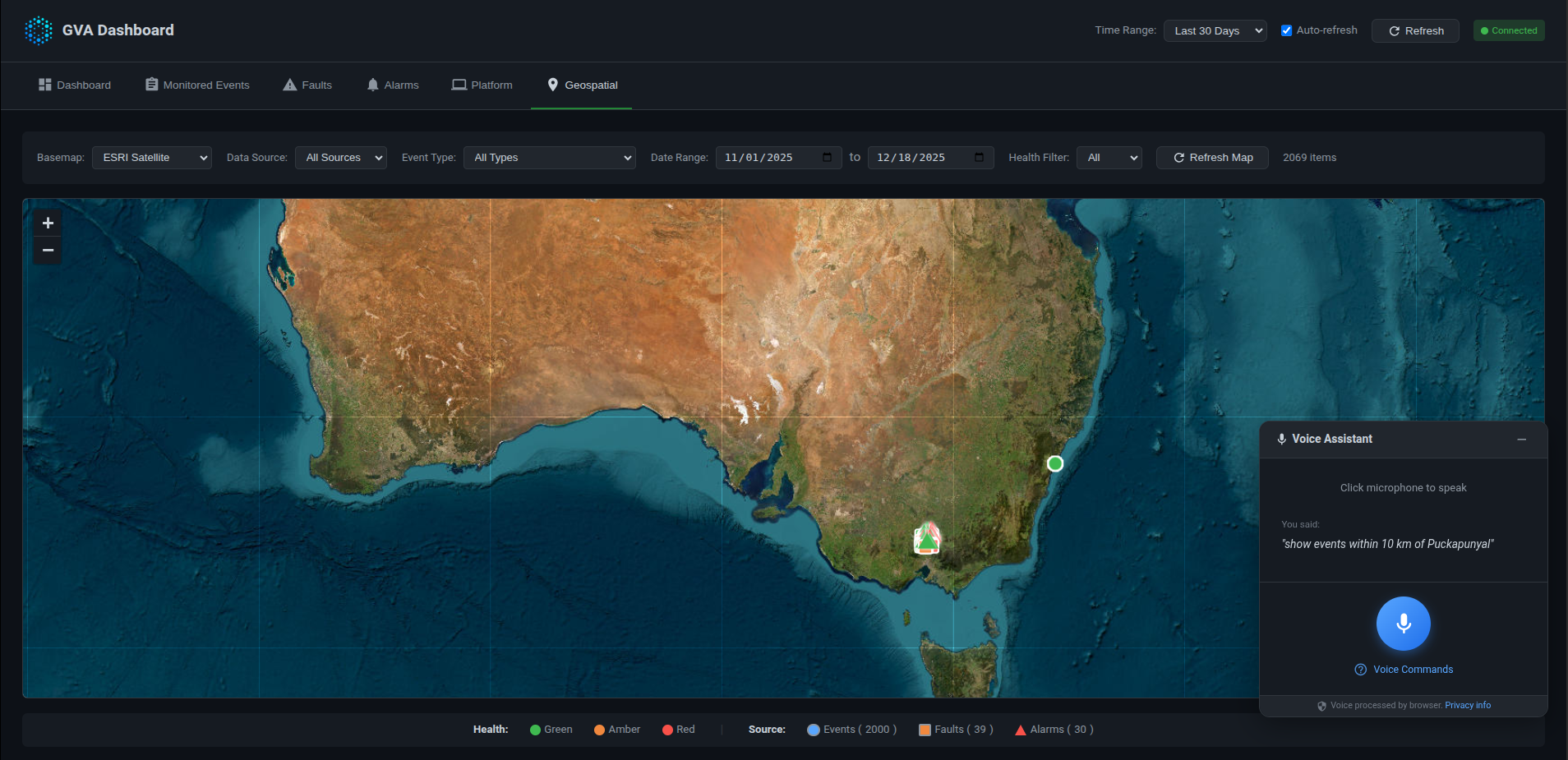Open the Event Type dropdown
Viewport: 1568px width, 760px height.
549,158
